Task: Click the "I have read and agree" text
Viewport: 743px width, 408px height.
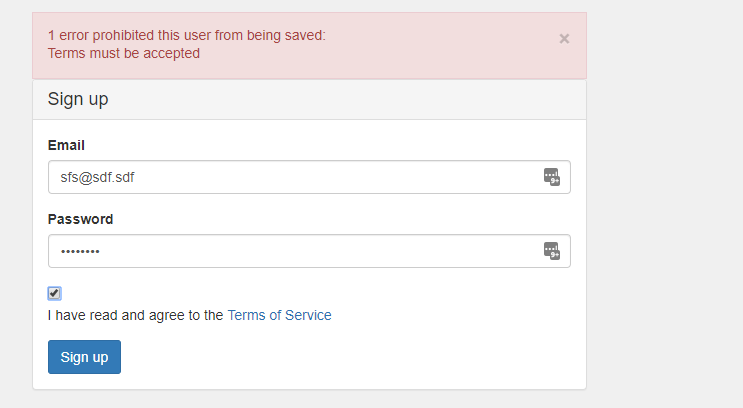Action: click(x=135, y=315)
